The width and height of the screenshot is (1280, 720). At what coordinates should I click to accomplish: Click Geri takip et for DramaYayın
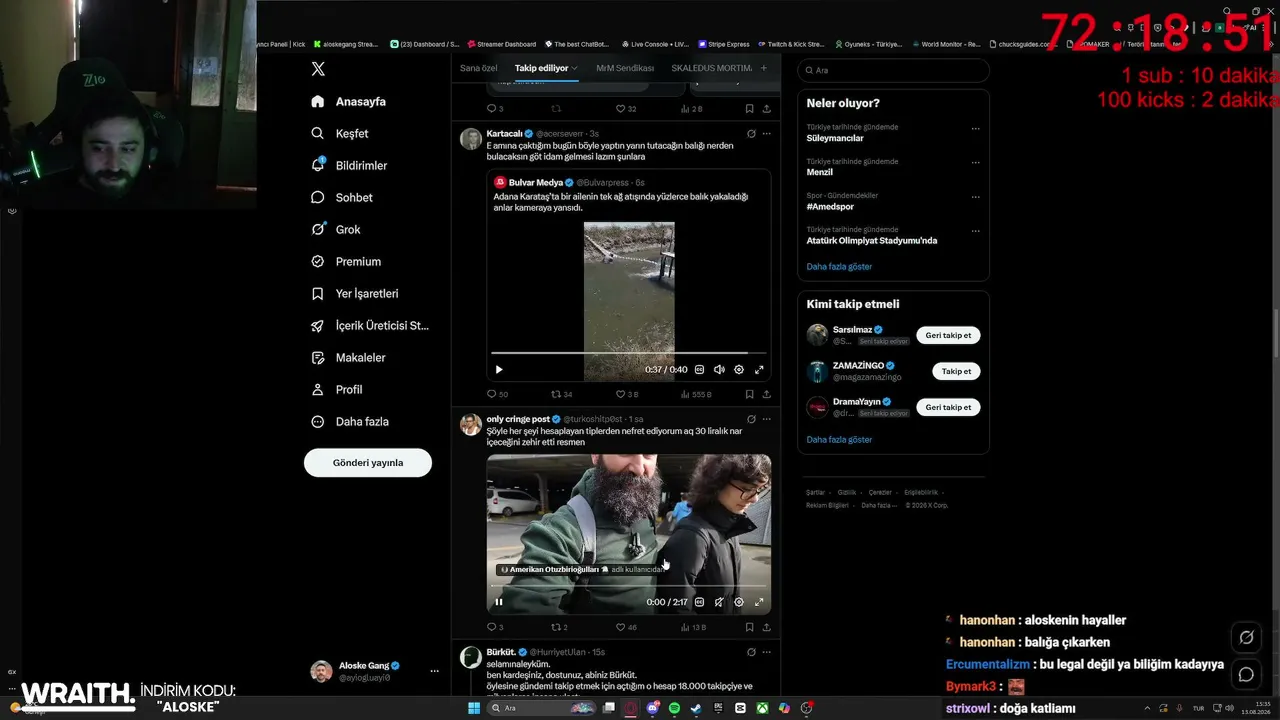pos(948,407)
